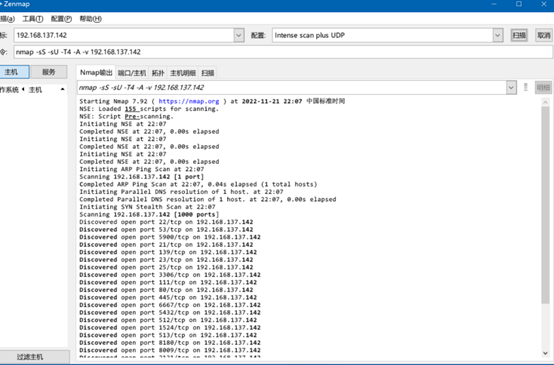
Task: Click the line 'Discovered open port 3306/tcp'
Action: (170, 275)
